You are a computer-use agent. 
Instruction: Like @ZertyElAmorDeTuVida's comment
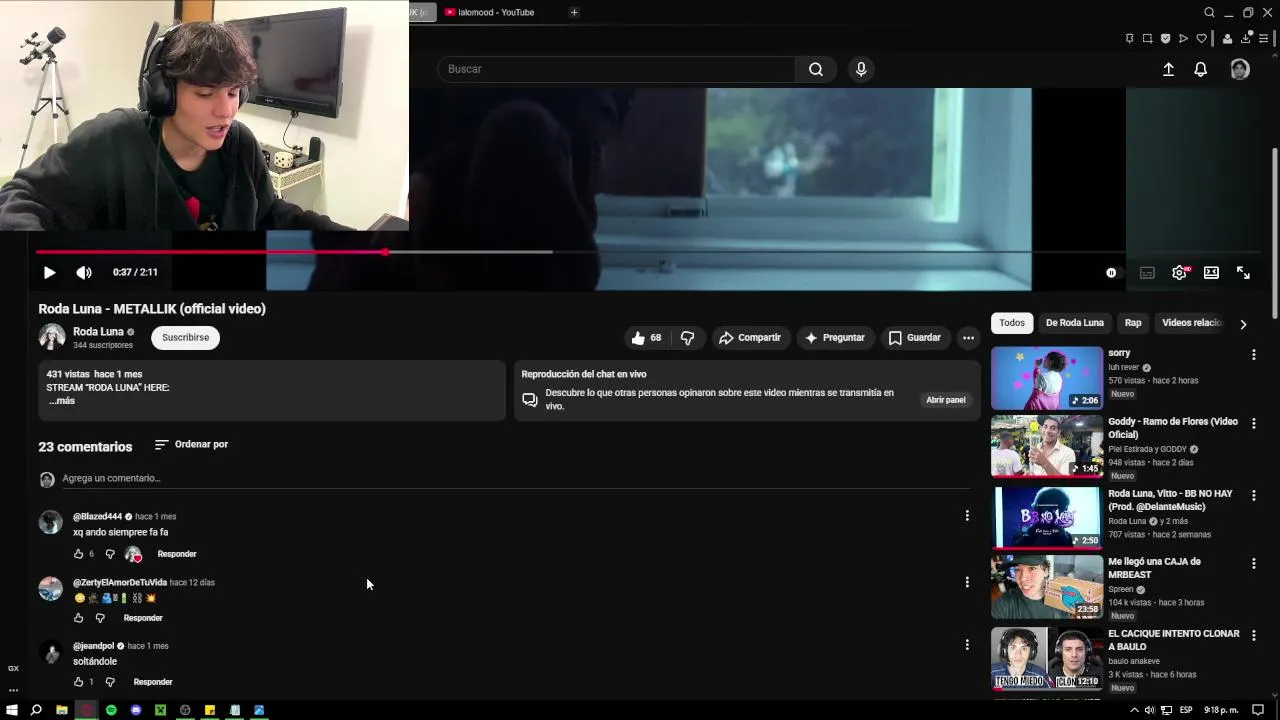tap(78, 618)
